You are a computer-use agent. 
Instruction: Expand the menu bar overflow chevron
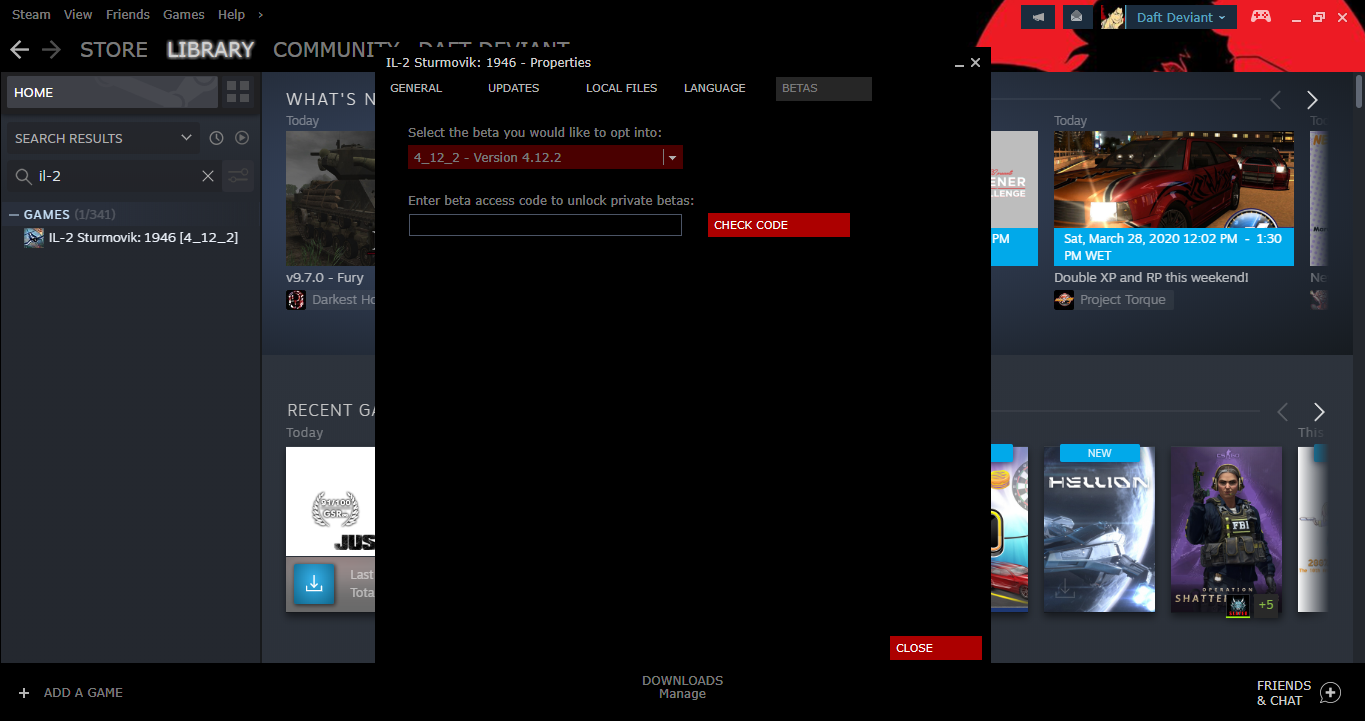[261, 15]
